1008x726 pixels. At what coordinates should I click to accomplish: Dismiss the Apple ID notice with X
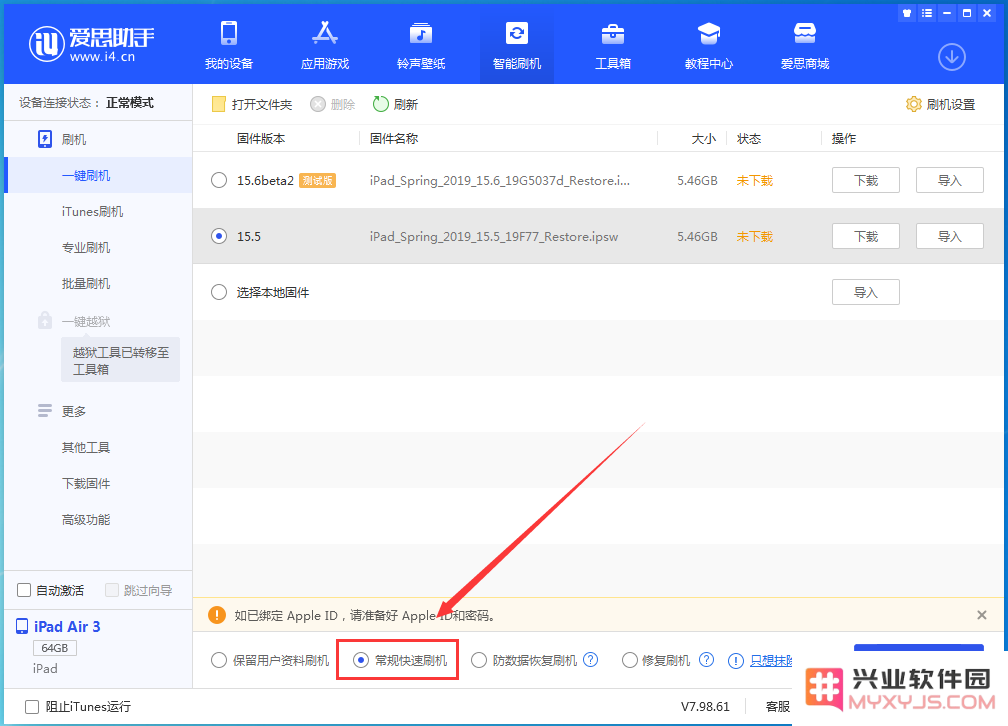tap(982, 615)
